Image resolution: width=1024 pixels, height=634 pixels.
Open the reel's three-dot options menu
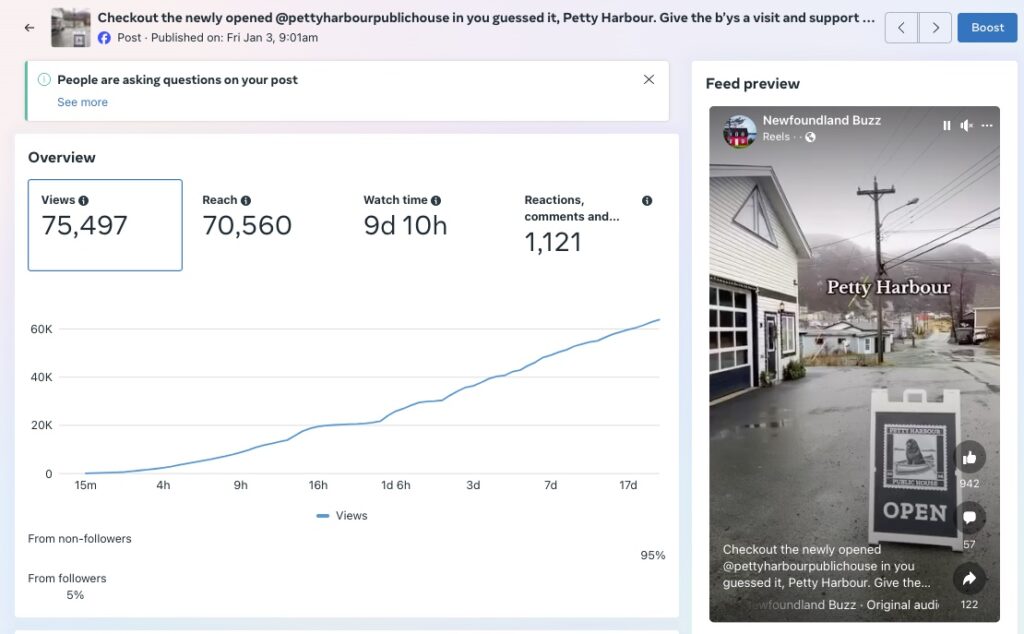pos(987,125)
